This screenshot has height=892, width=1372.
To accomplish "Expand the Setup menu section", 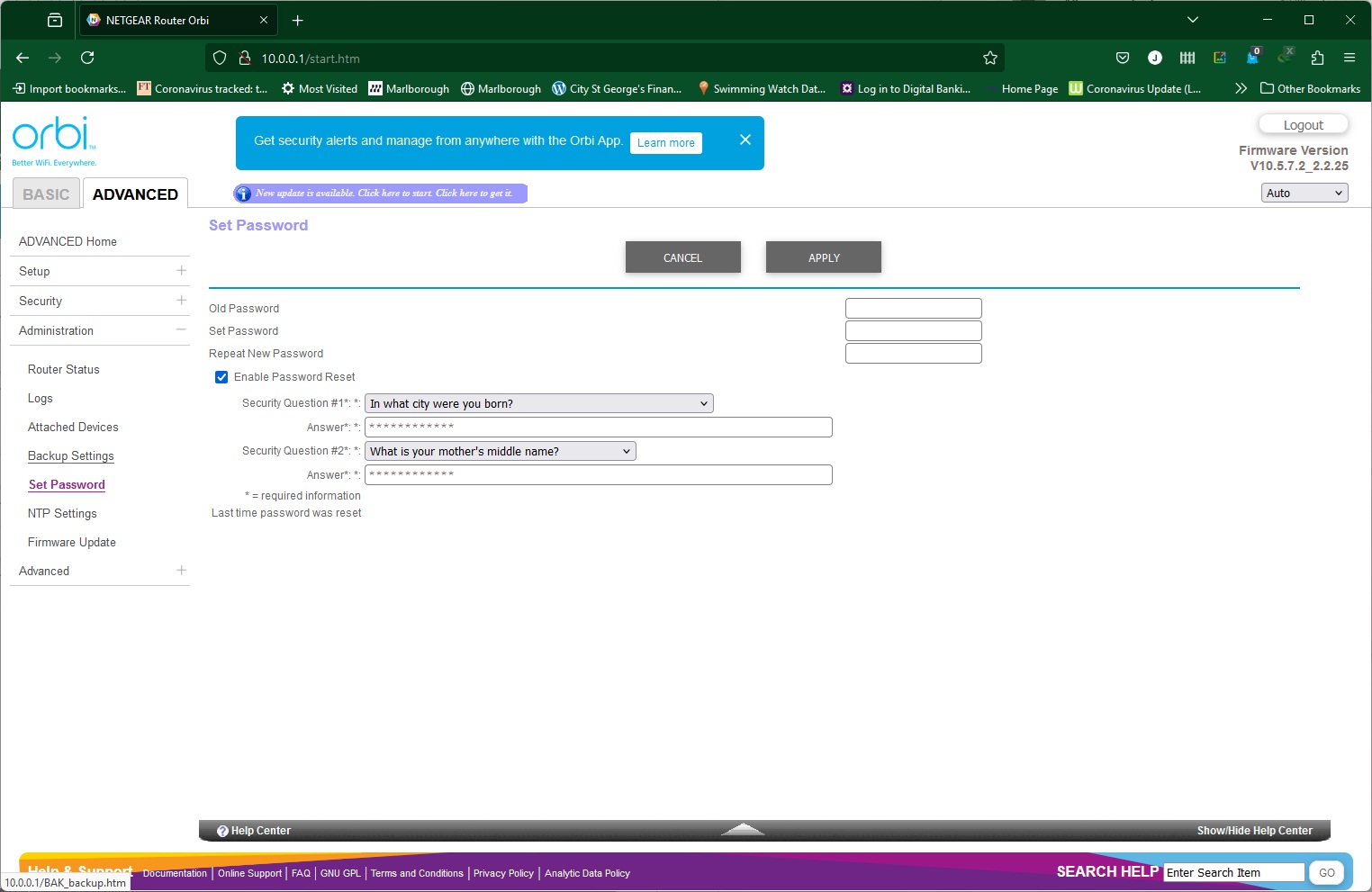I will click(181, 271).
